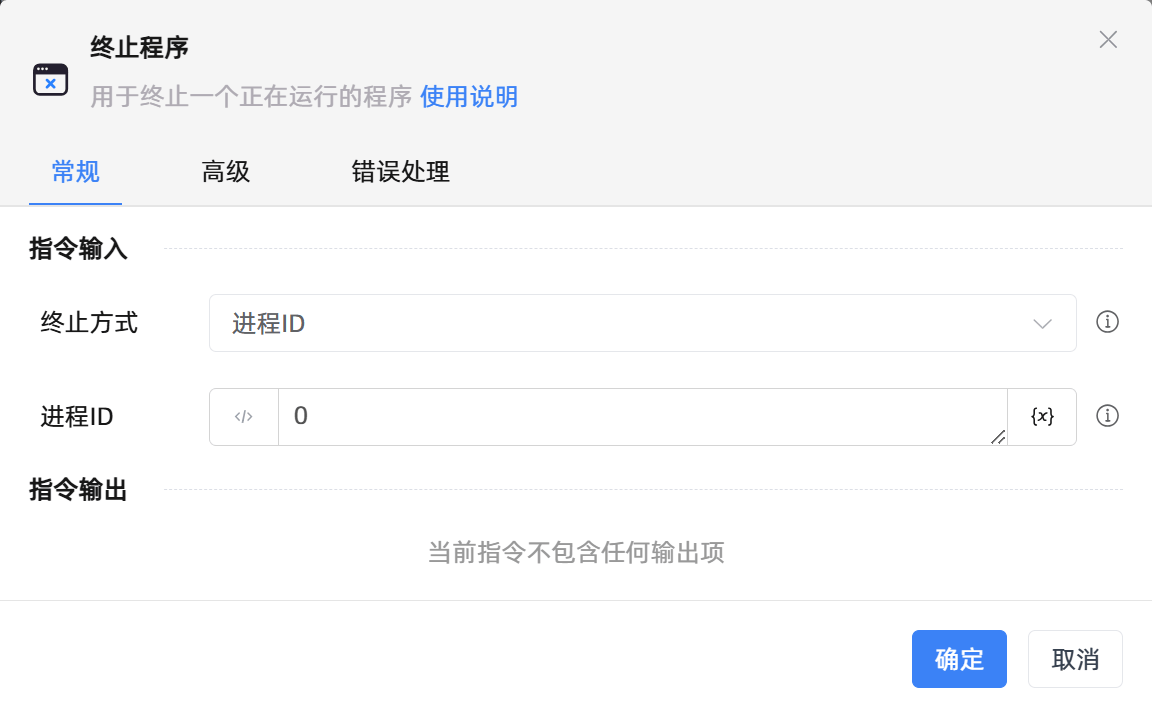
Task: Switch to the 错误处理 tab
Action: click(x=400, y=172)
